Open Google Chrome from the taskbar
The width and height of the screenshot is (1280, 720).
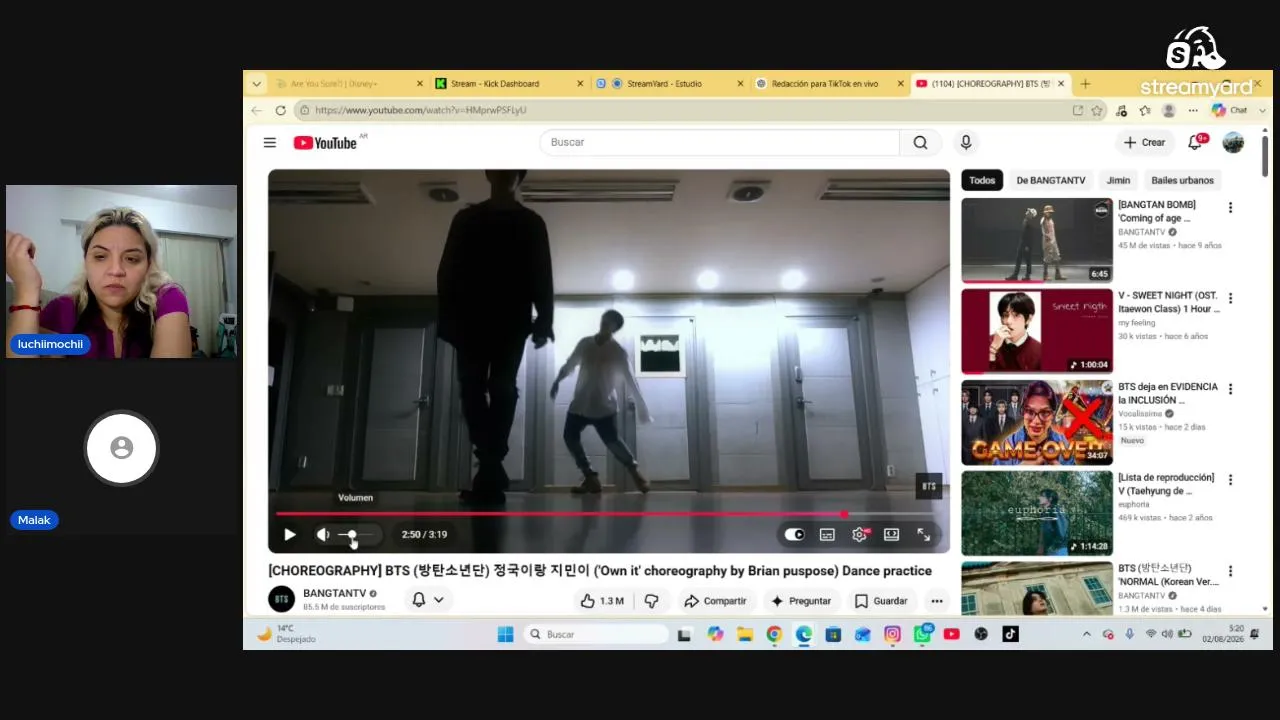(x=774, y=634)
